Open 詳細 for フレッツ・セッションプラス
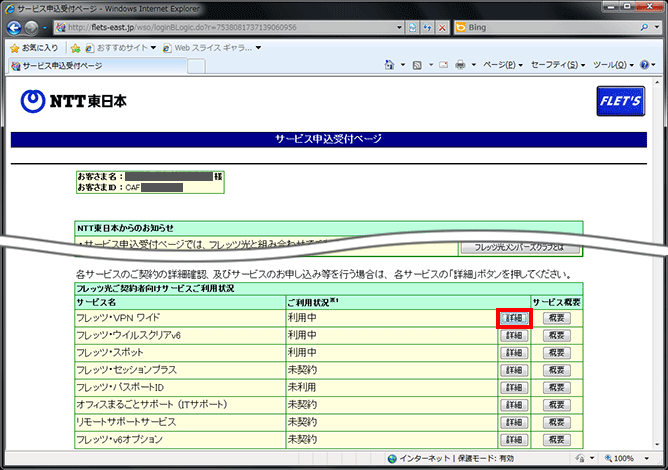This screenshot has height=470, width=668. tap(514, 370)
